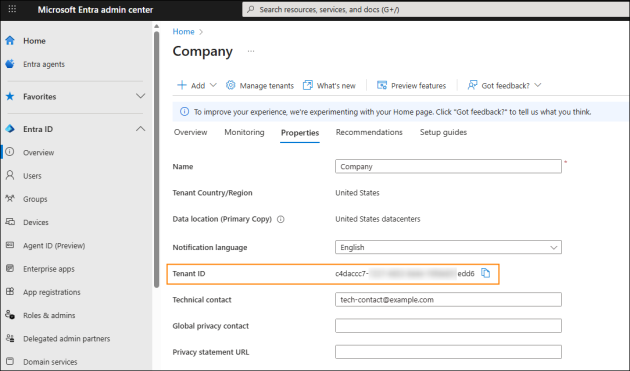Viewport: 630px width, 371px height.
Task: Open the Notification language dropdown
Action: click(x=448, y=247)
